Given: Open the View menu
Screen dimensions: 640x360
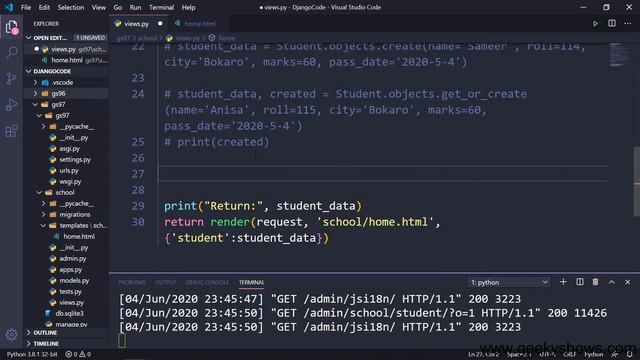Looking at the screenshot, I should 98,7.
